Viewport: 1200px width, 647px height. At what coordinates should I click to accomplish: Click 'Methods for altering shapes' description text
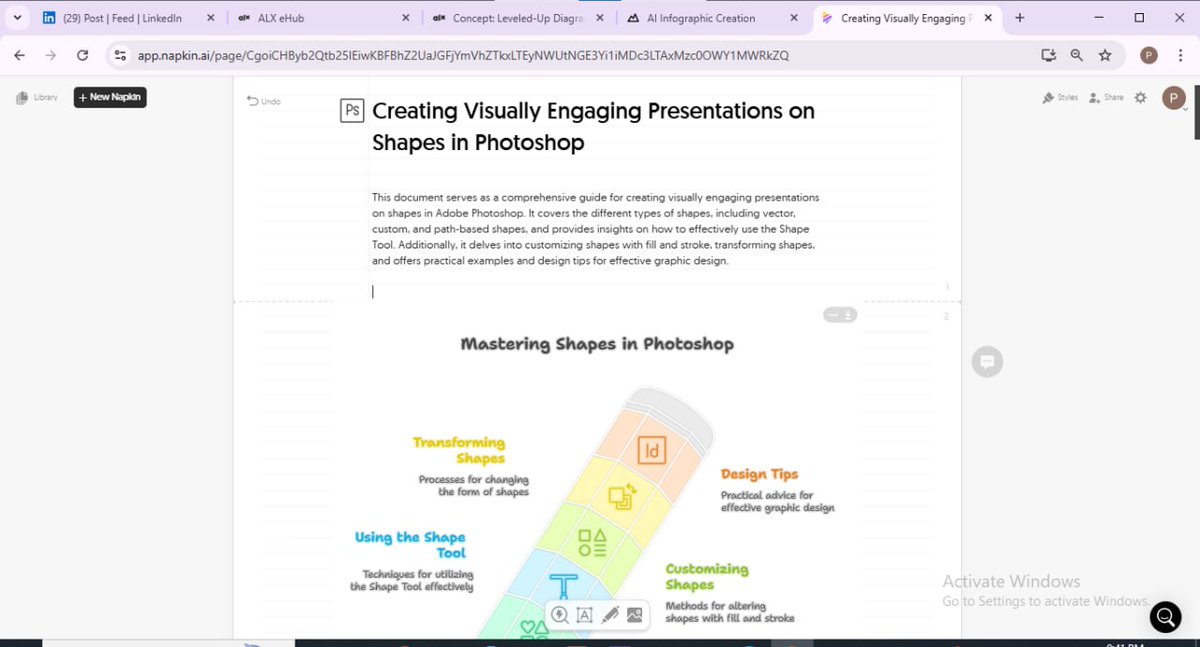(730, 612)
